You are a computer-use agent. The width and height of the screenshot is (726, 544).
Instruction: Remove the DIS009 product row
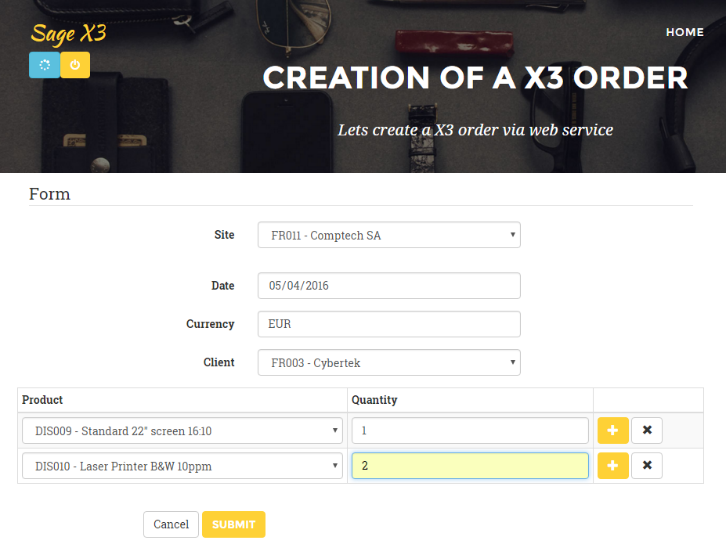(x=647, y=431)
